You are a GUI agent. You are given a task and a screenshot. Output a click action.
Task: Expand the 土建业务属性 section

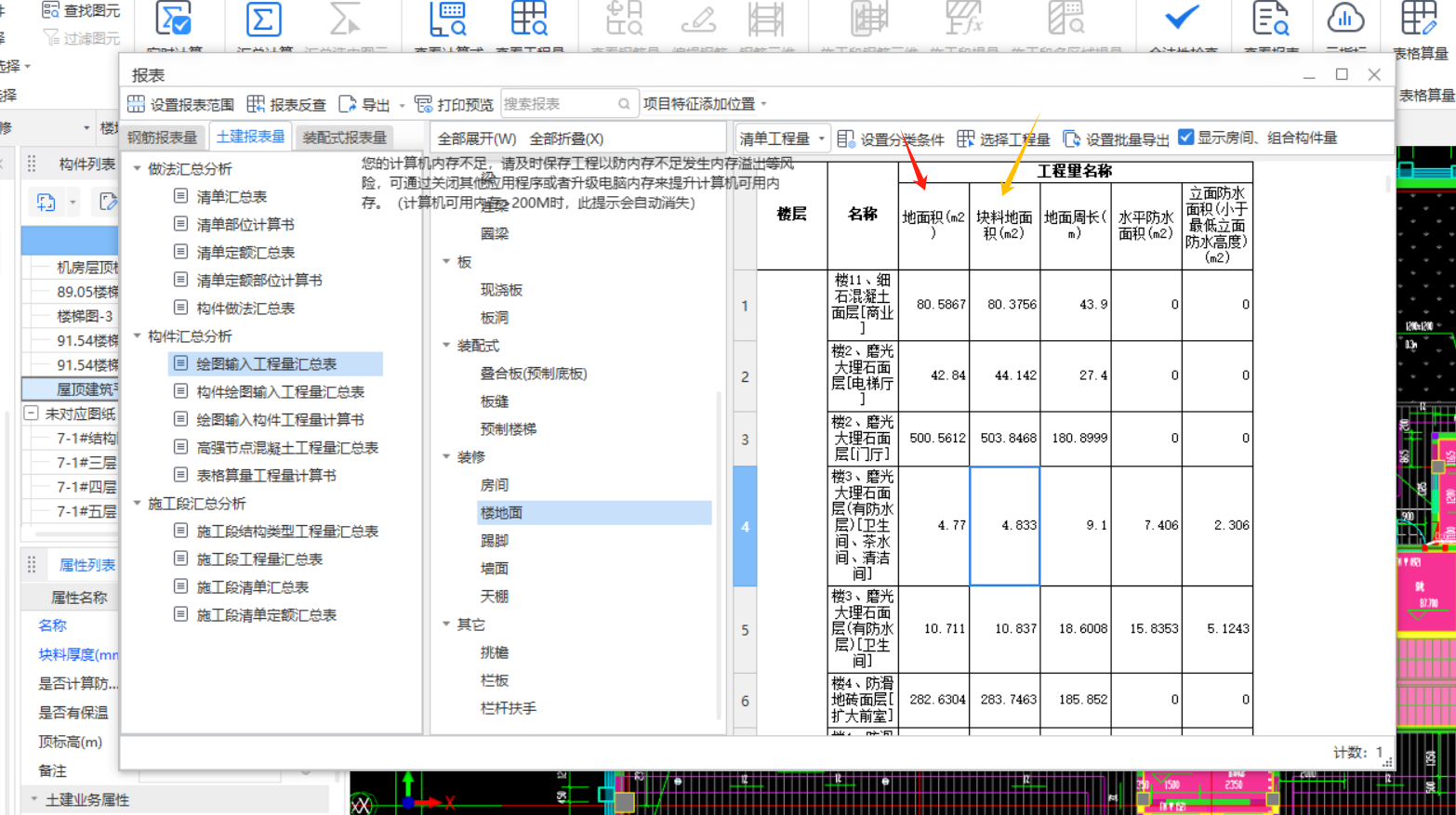[34, 799]
